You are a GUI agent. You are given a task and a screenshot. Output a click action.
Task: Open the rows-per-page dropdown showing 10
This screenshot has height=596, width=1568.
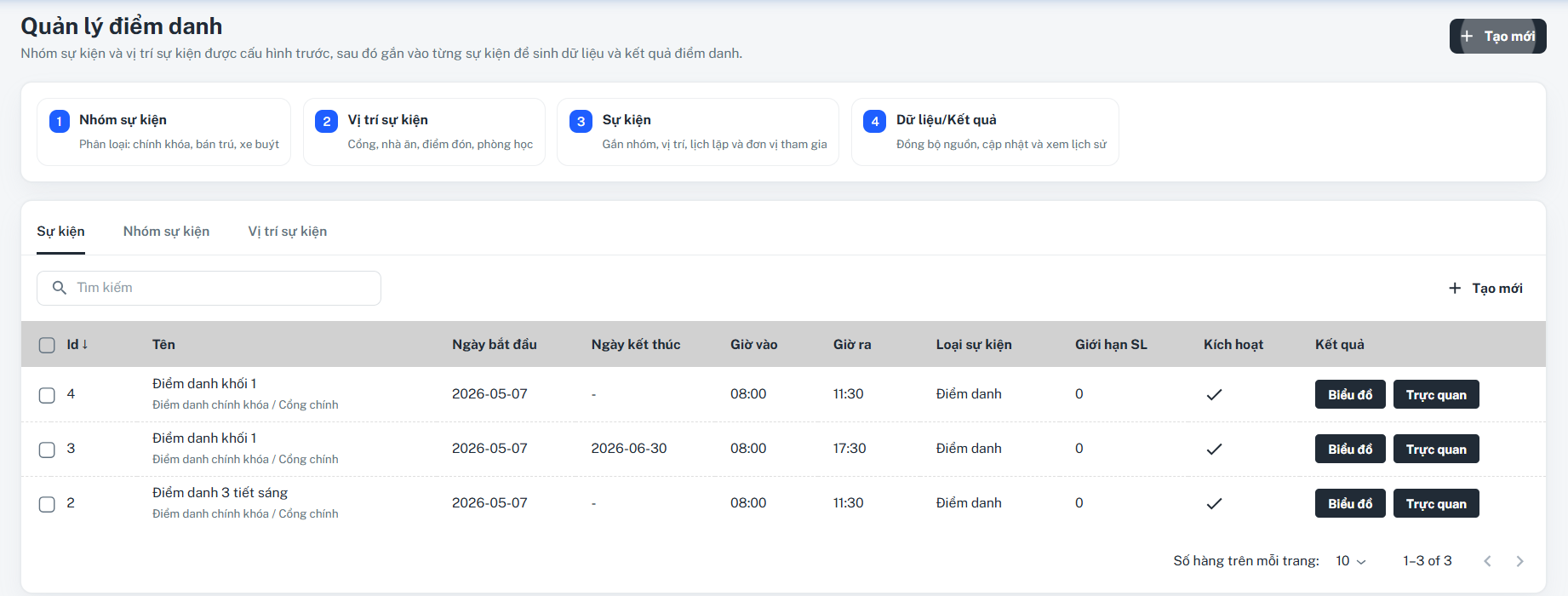[1350, 561]
